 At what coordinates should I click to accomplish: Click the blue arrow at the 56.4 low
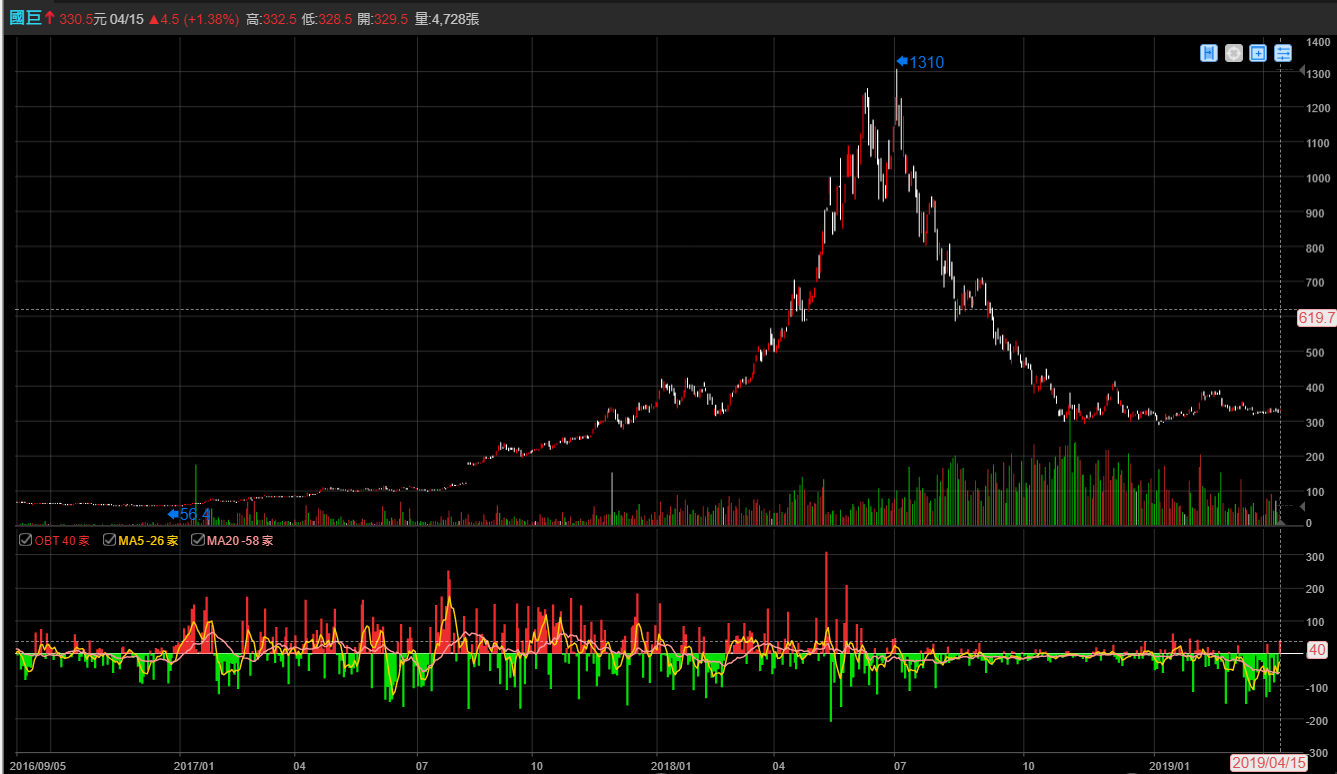pyautogui.click(x=173, y=514)
